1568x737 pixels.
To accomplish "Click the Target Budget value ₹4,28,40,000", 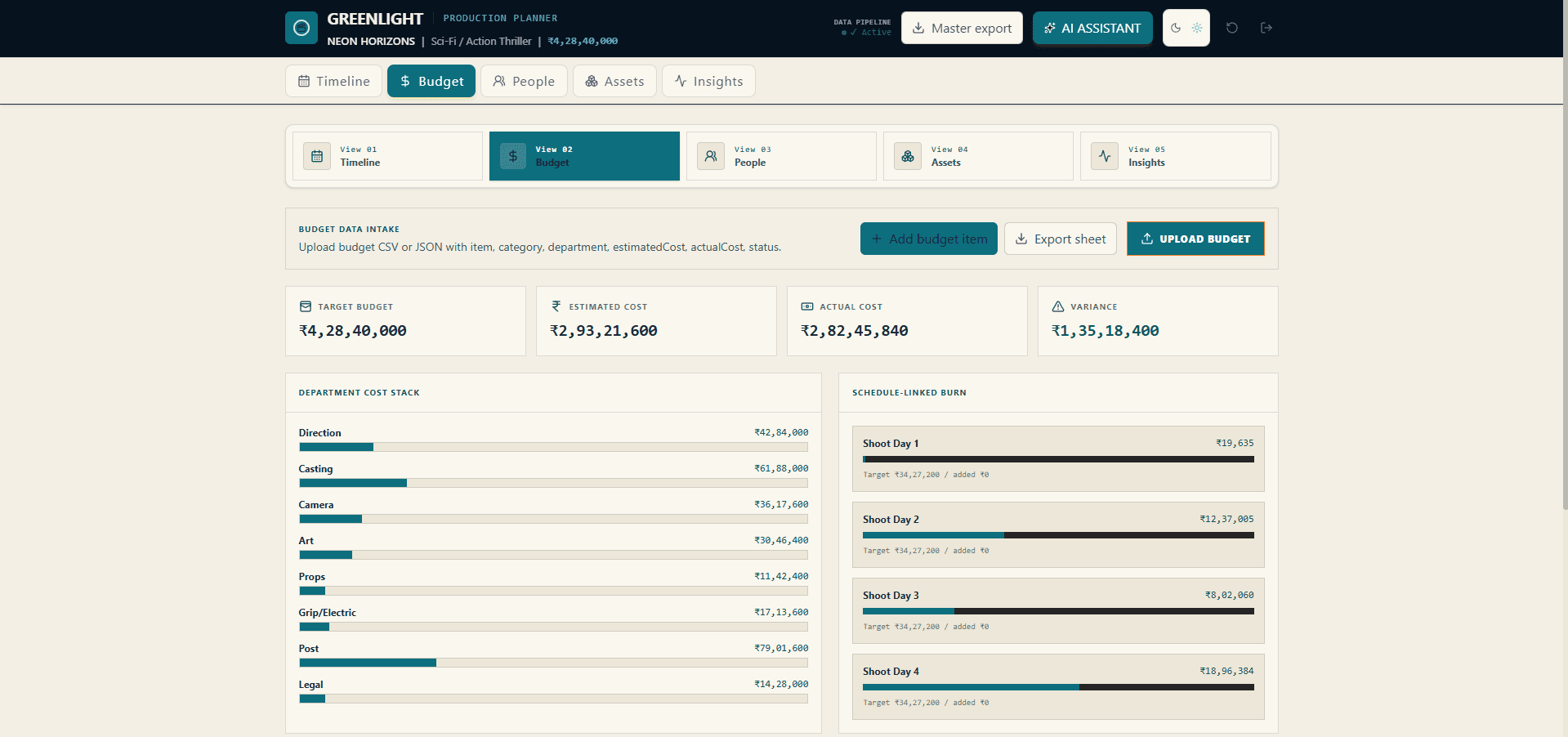I will (x=353, y=331).
